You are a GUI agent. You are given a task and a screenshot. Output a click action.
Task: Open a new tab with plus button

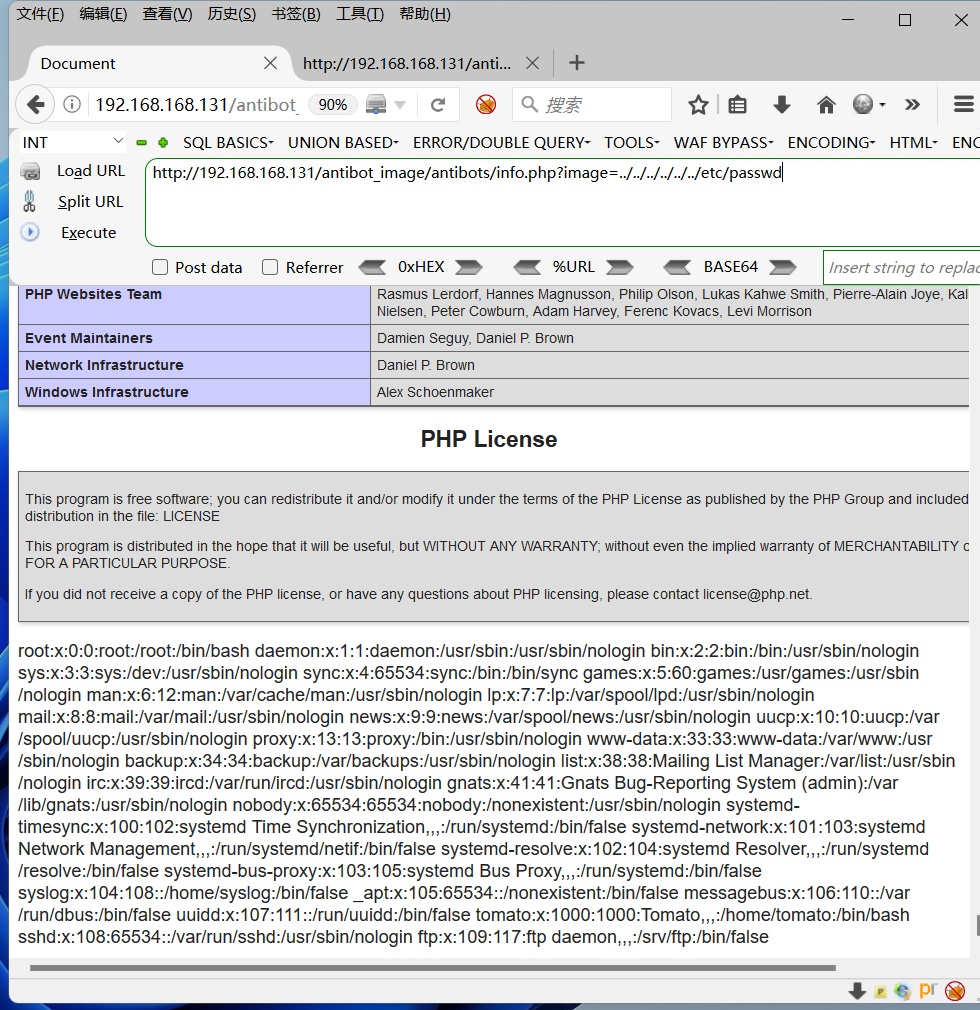(x=577, y=63)
